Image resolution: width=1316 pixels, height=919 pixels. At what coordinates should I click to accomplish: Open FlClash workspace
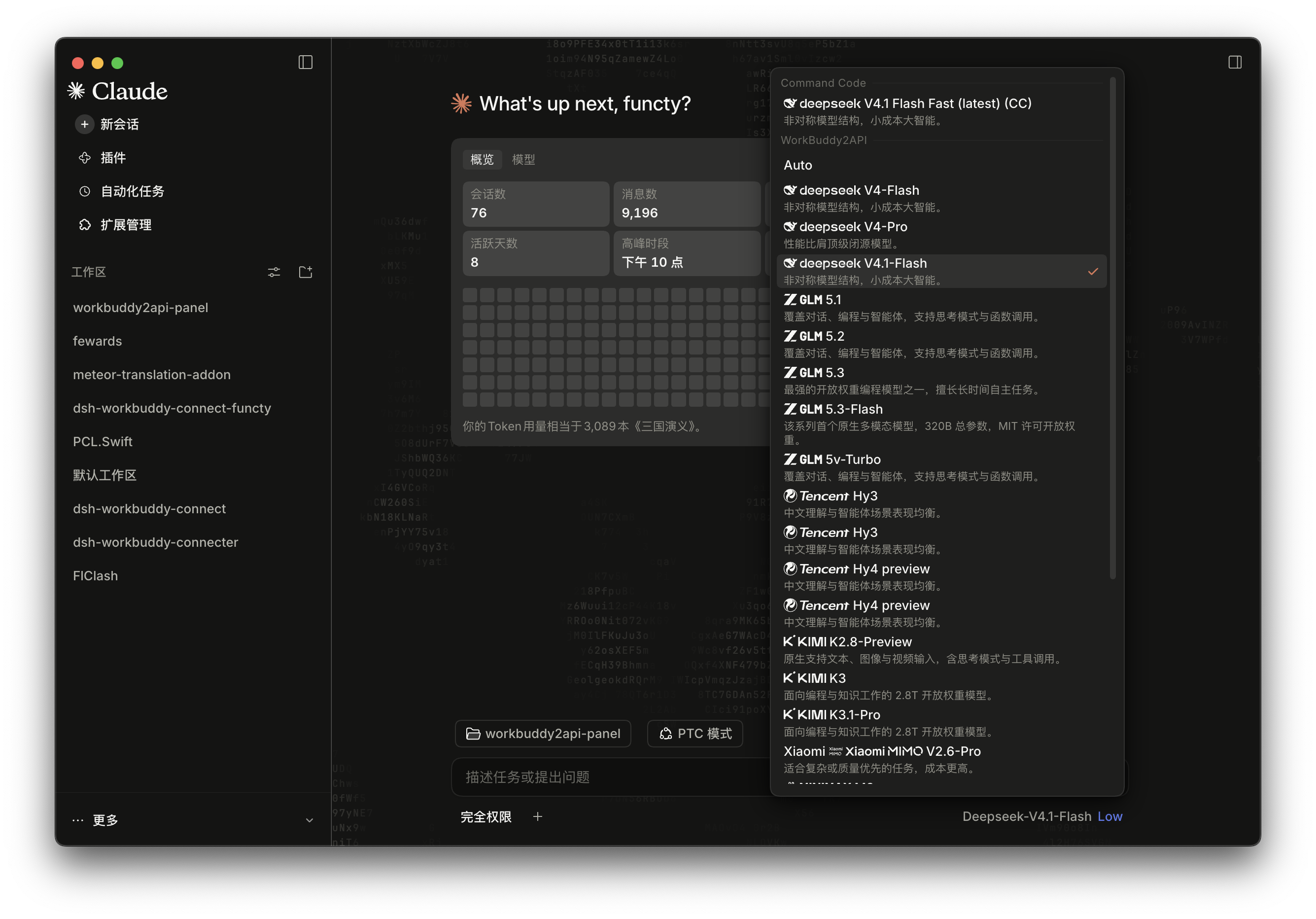click(95, 575)
